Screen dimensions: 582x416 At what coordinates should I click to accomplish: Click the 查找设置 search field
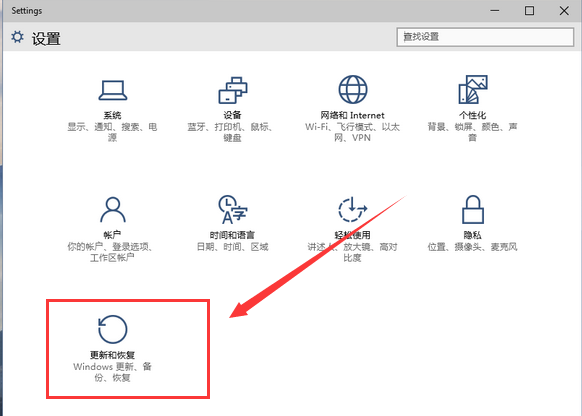(485, 37)
